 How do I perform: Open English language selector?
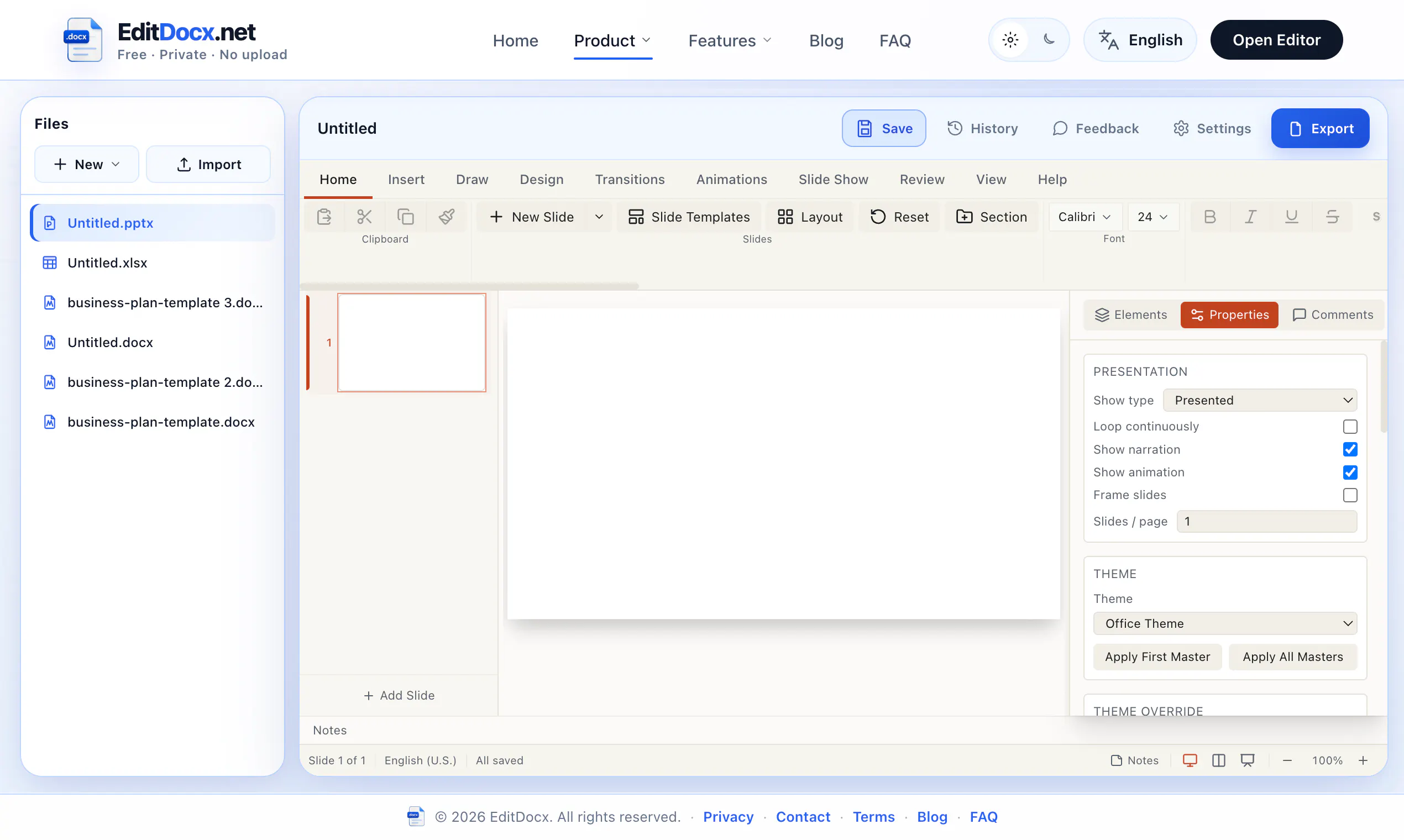(x=1139, y=40)
